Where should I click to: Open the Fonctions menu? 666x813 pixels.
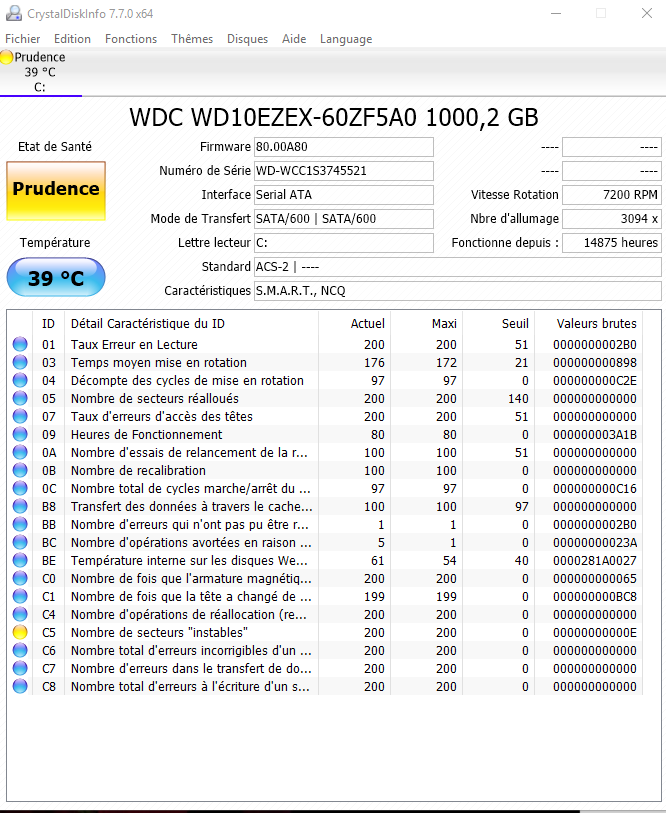point(131,39)
